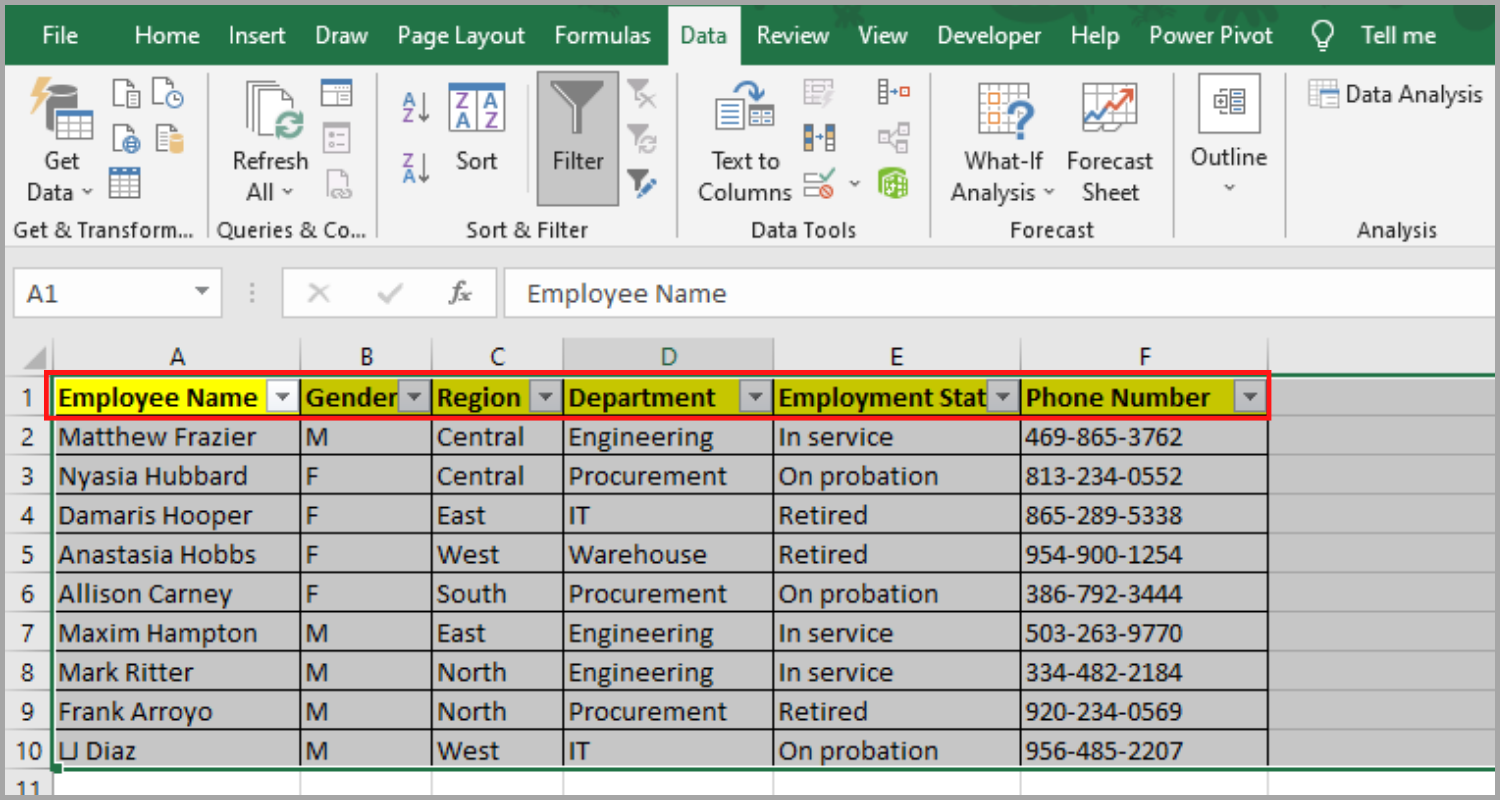Open the Manage Data Model icon
This screenshot has height=800, width=1500.
(894, 183)
